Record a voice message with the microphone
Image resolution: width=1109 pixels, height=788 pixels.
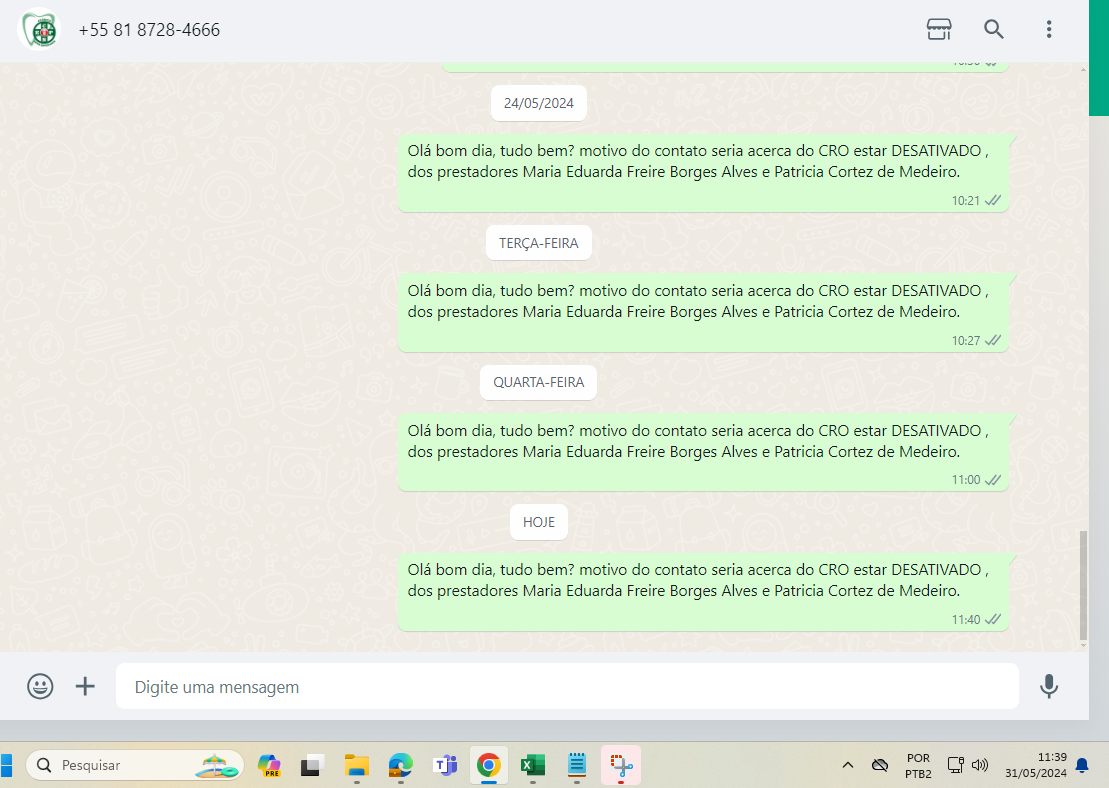pyautogui.click(x=1049, y=686)
